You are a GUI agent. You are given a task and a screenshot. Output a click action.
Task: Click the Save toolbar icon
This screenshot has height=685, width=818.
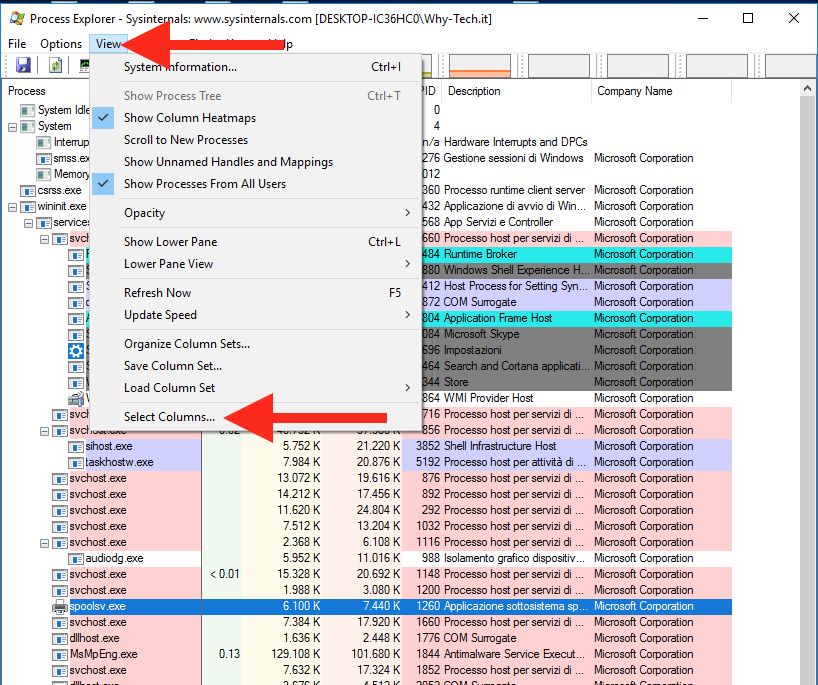click(23, 65)
